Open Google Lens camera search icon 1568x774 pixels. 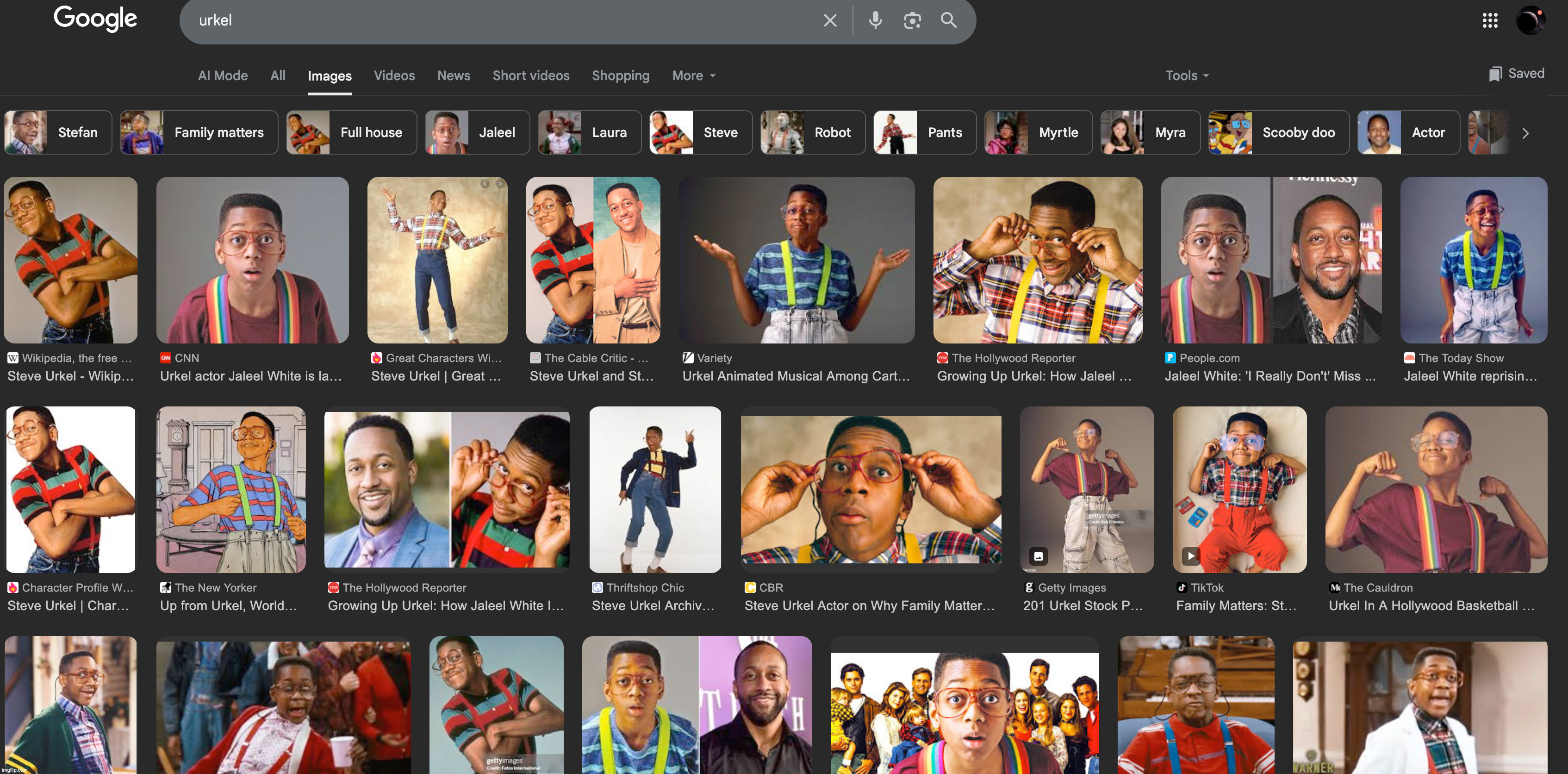912,21
